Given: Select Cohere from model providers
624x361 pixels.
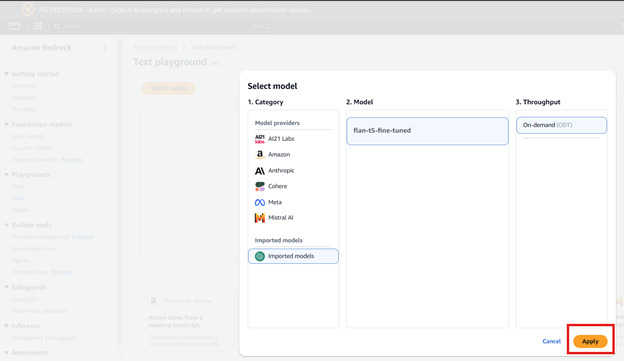Looking at the screenshot, I should pyautogui.click(x=271, y=186).
